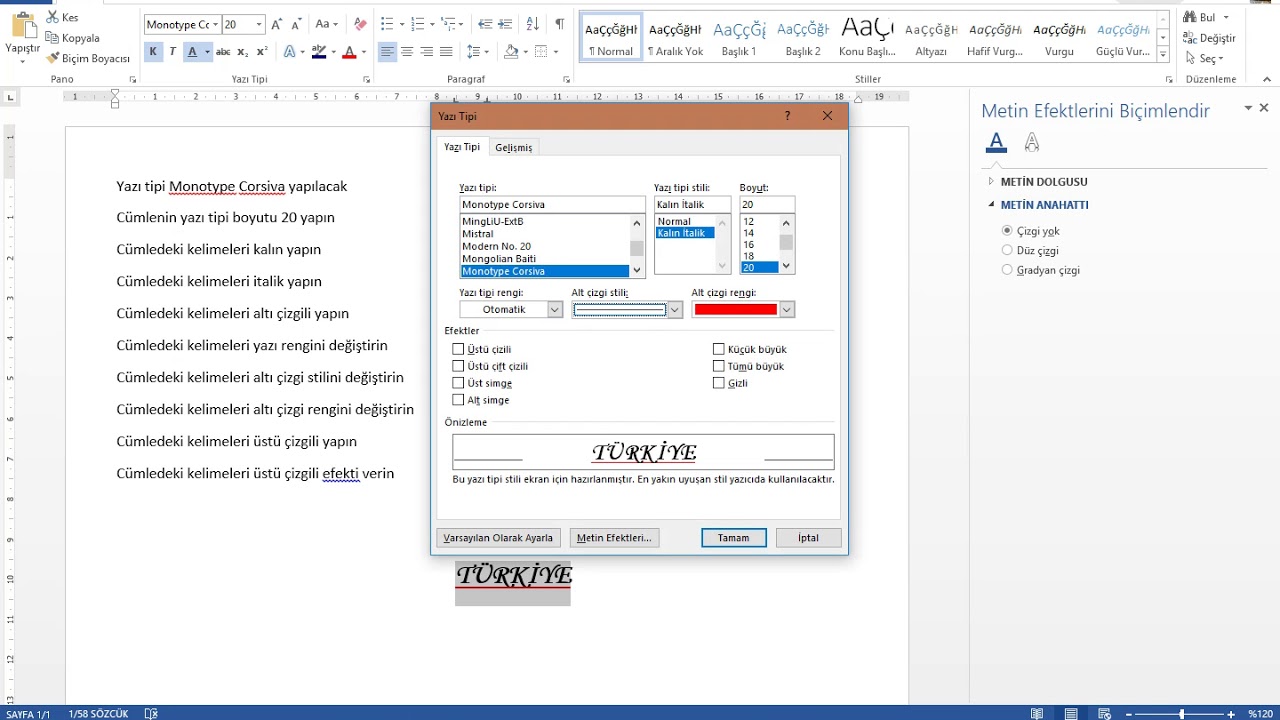Click the paragraph shading paint bucket icon

tap(511, 51)
